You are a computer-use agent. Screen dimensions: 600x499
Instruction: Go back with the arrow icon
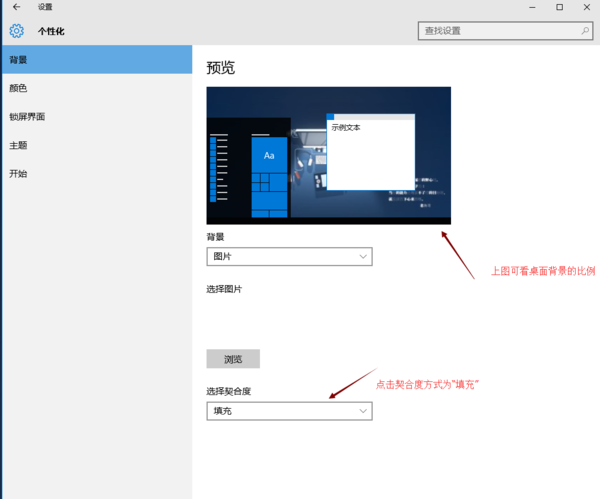pyautogui.click(x=16, y=7)
